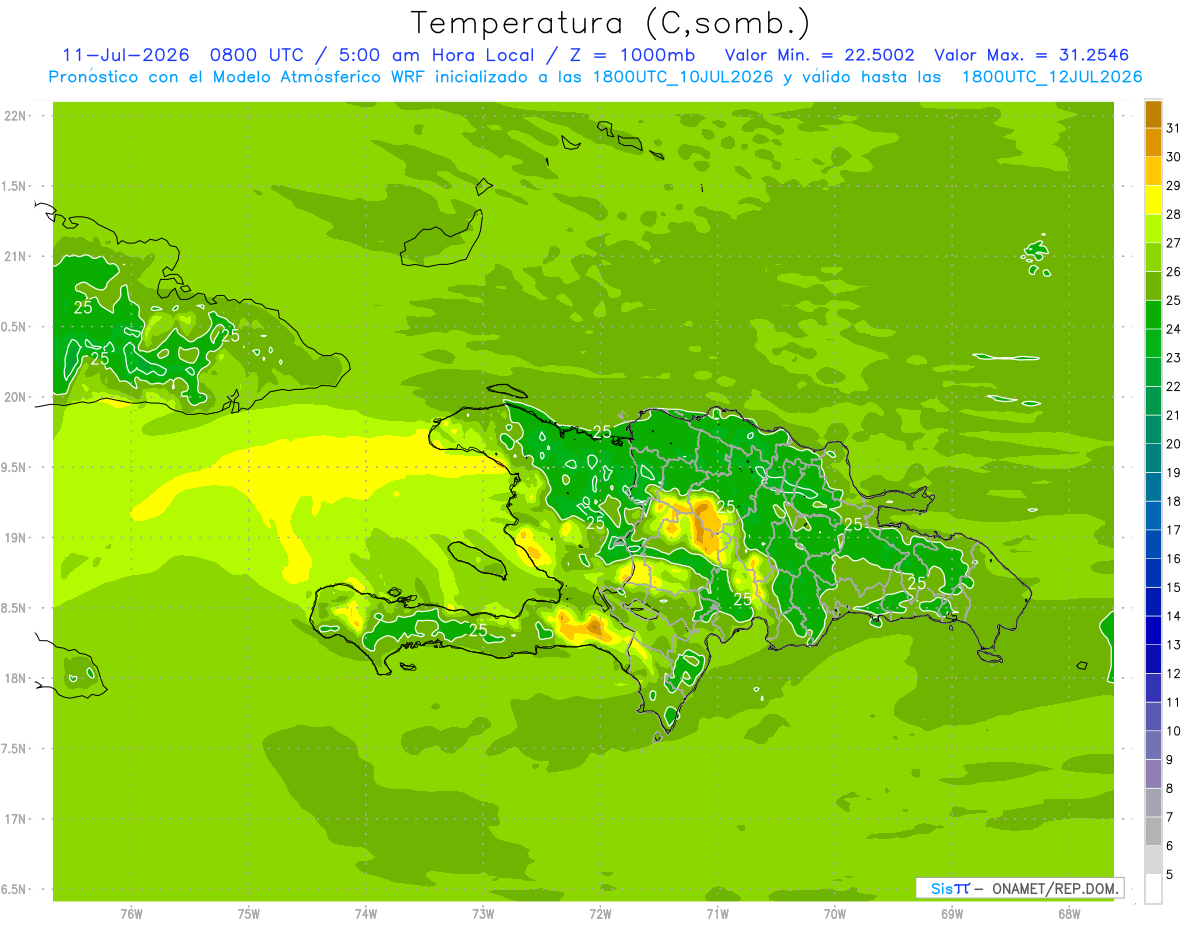Viewport: 1200px width, 927px height.
Task: Click the "72W" longitude axis label
Action: click(600, 914)
